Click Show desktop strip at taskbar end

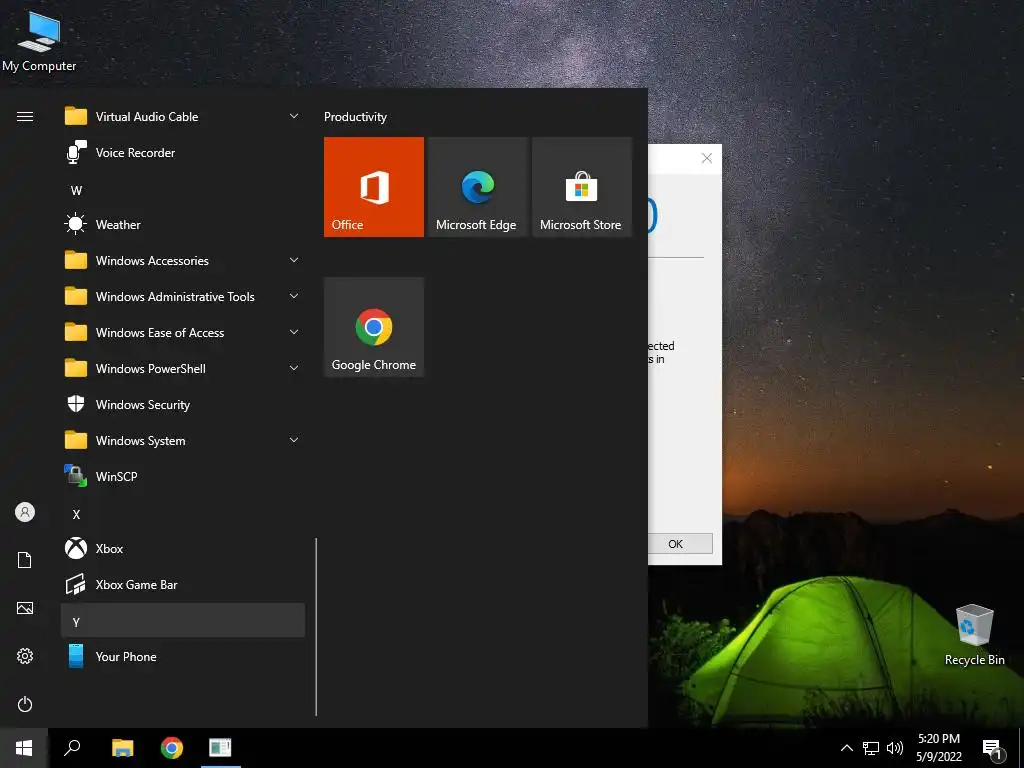point(1021,748)
